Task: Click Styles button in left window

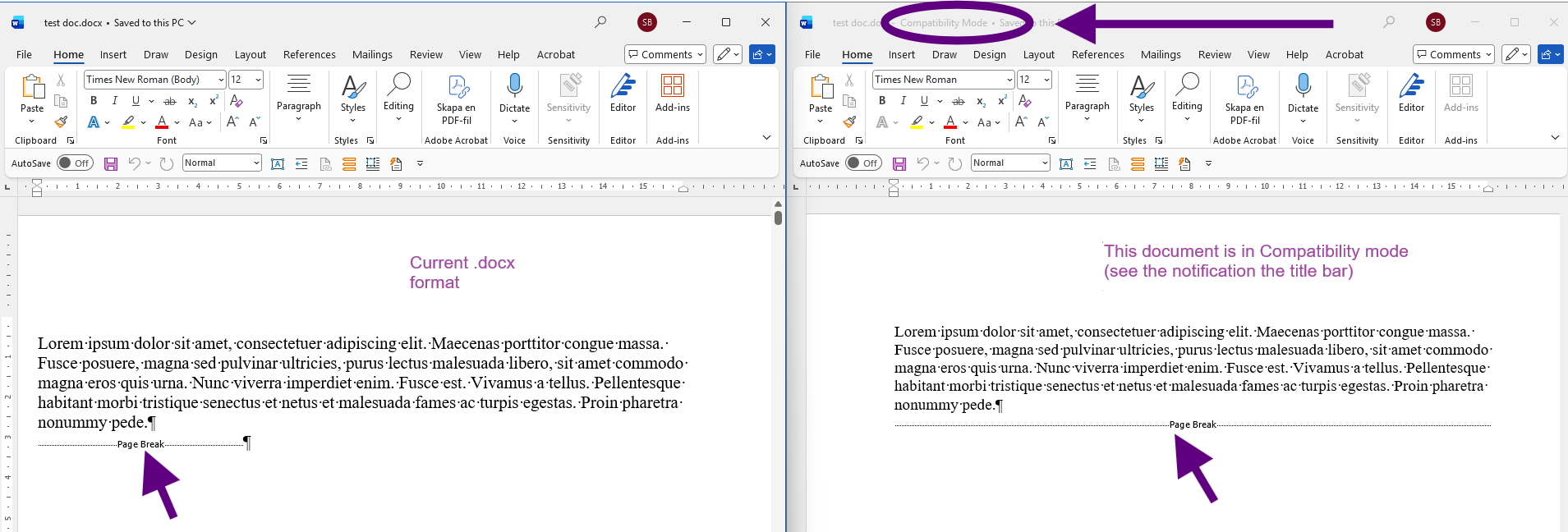Action: tap(353, 98)
